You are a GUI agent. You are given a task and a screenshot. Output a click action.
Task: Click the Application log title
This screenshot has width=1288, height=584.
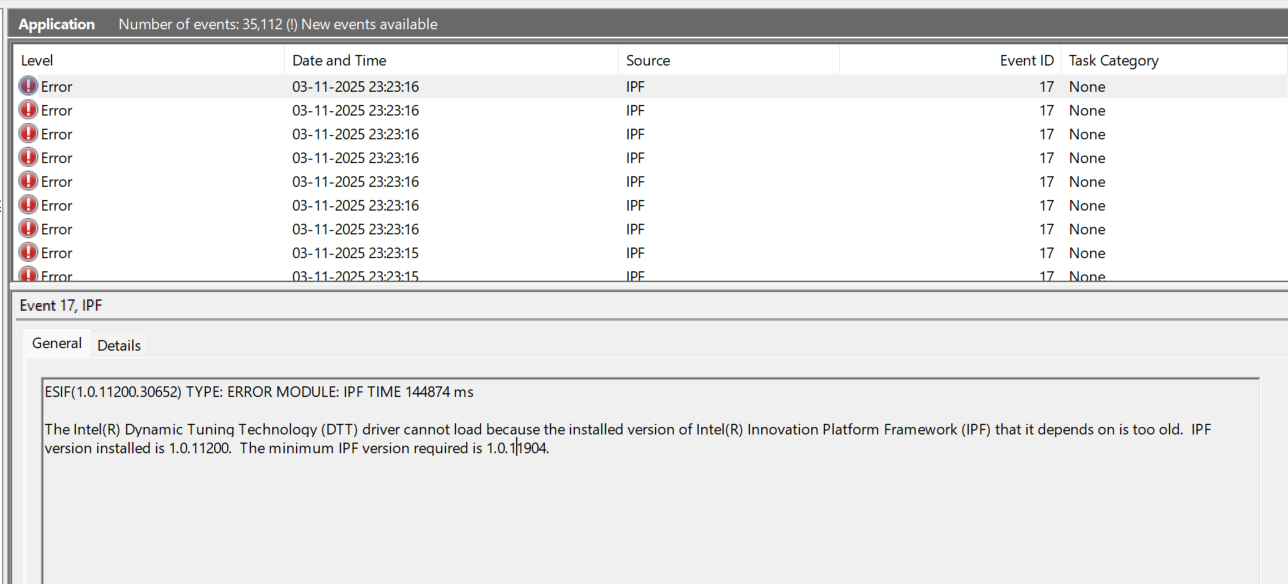coord(57,24)
